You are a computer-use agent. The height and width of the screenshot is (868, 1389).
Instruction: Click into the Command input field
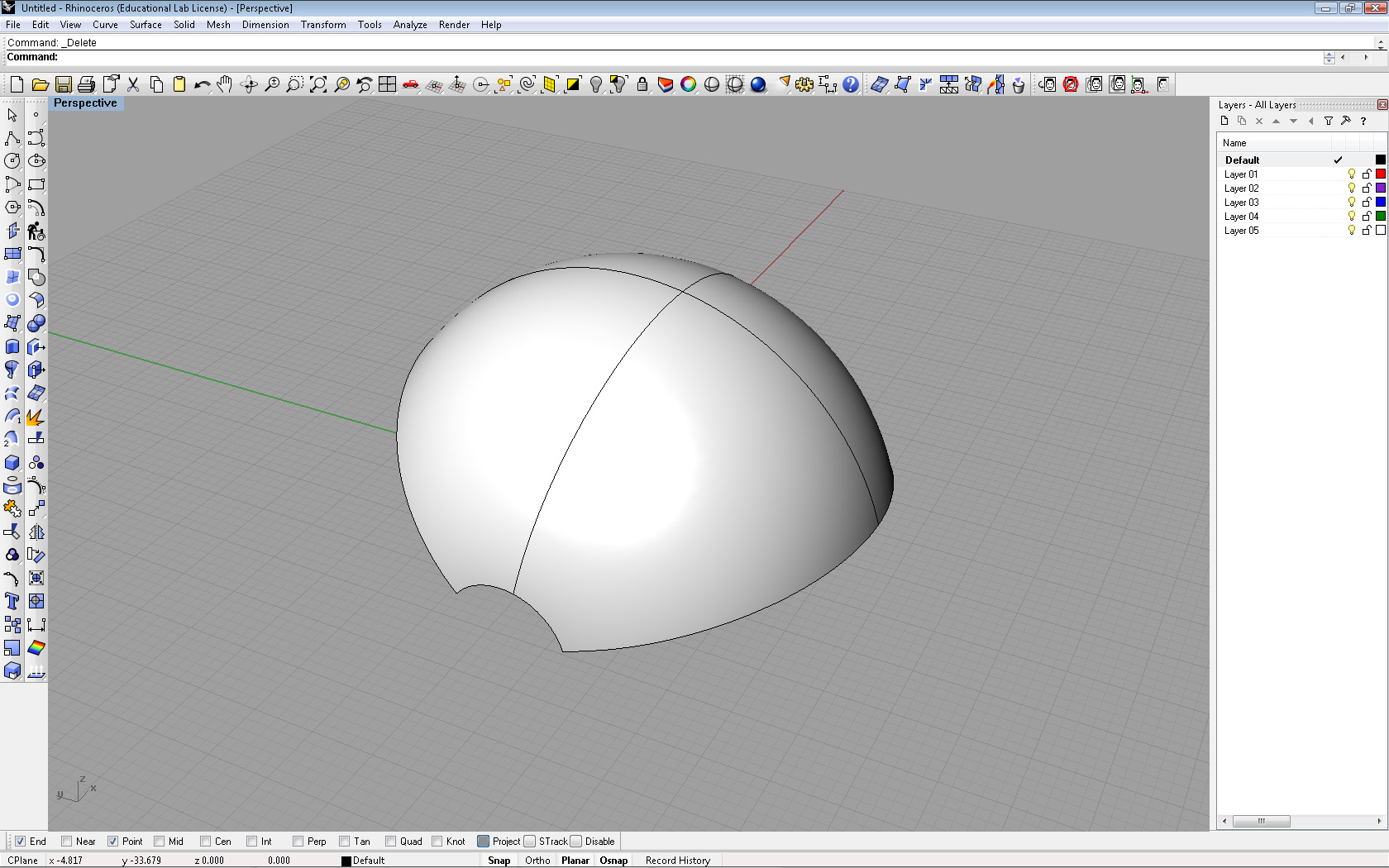point(661,57)
